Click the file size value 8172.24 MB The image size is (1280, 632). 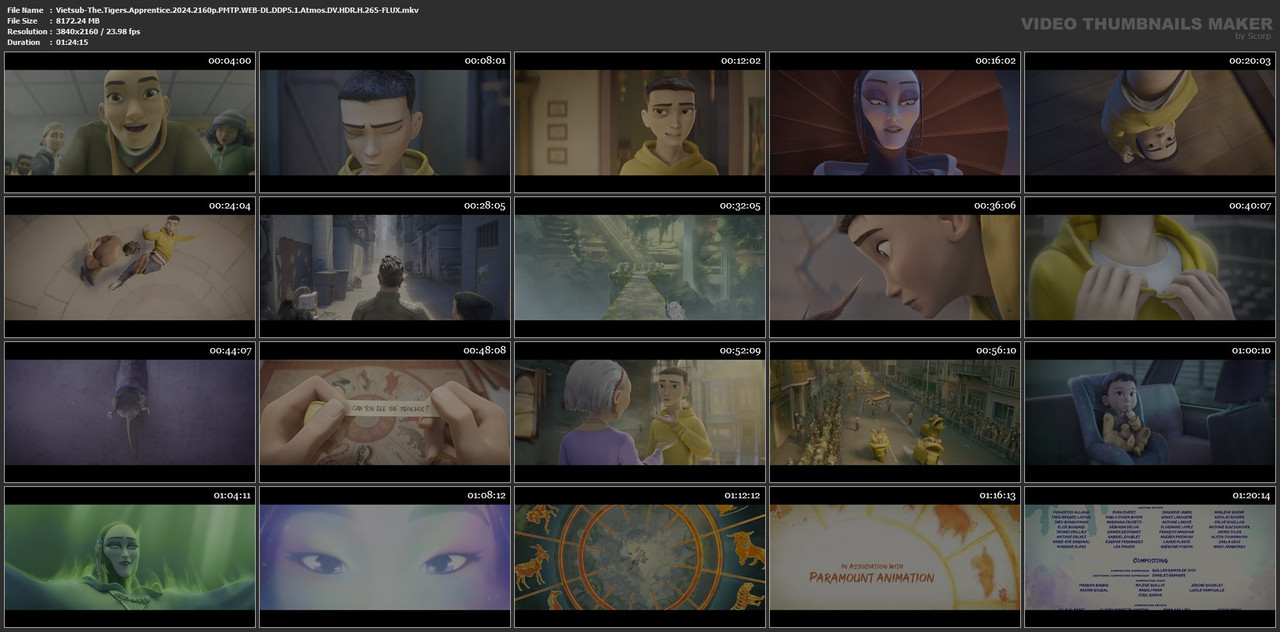coord(78,21)
